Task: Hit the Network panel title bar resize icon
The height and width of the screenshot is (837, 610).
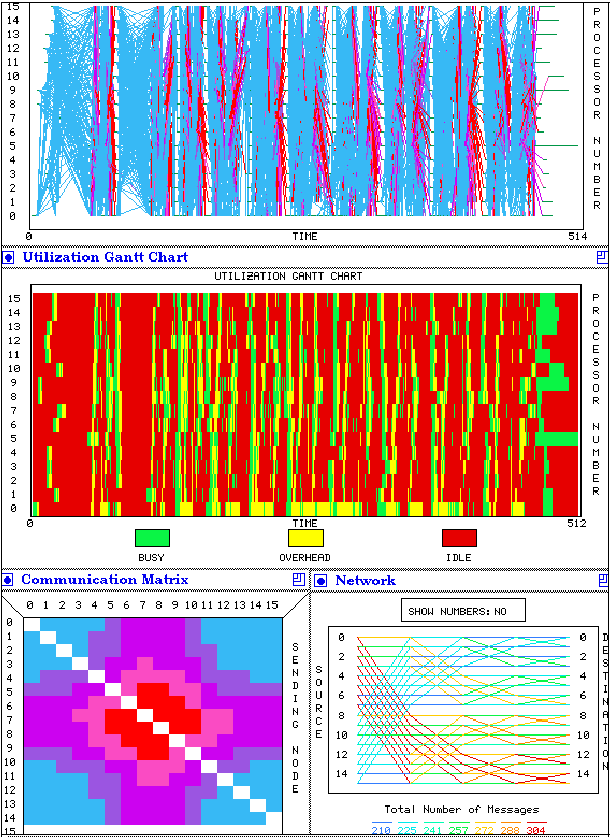Action: pos(601,579)
